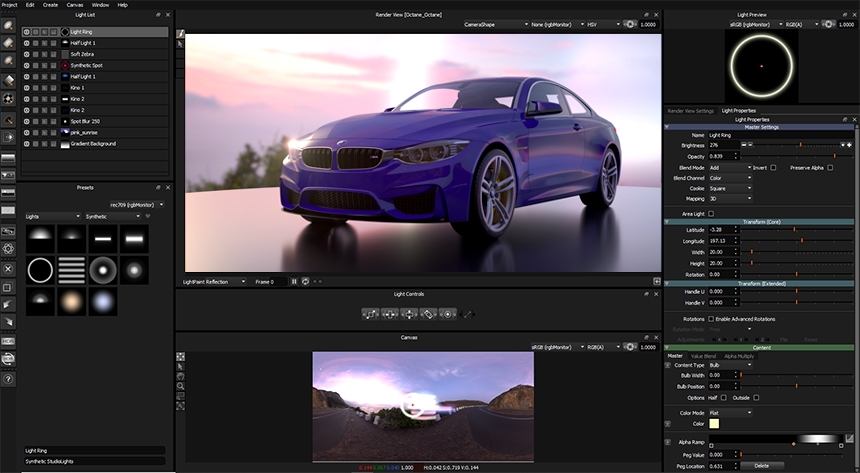Image resolution: width=860 pixels, height=473 pixels.
Task: Click the LightPaint brush icon in Render View toolbar
Action: 180,34
